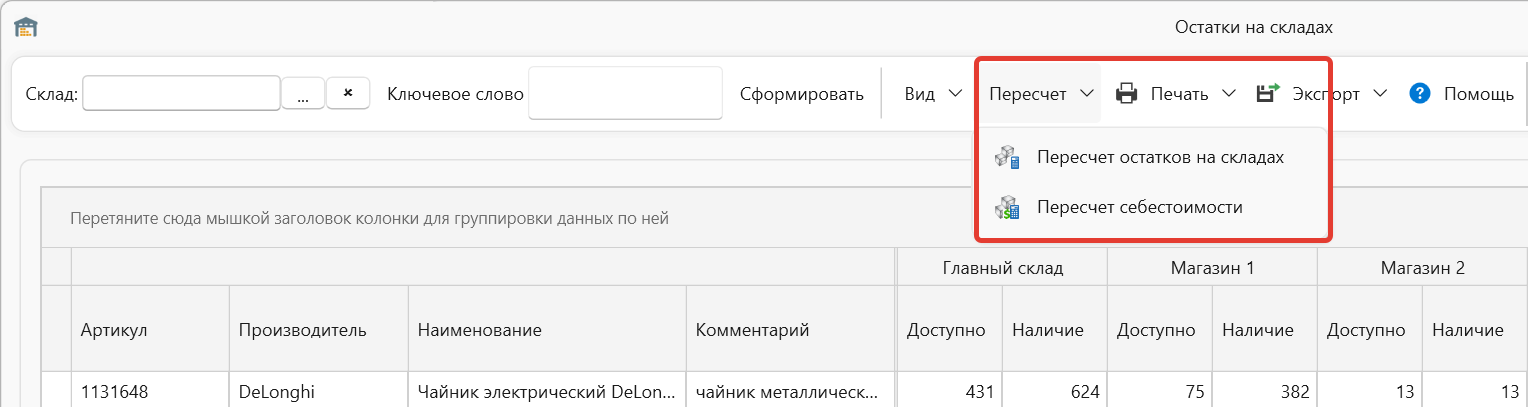Click the blue question mark help icon

(1419, 94)
